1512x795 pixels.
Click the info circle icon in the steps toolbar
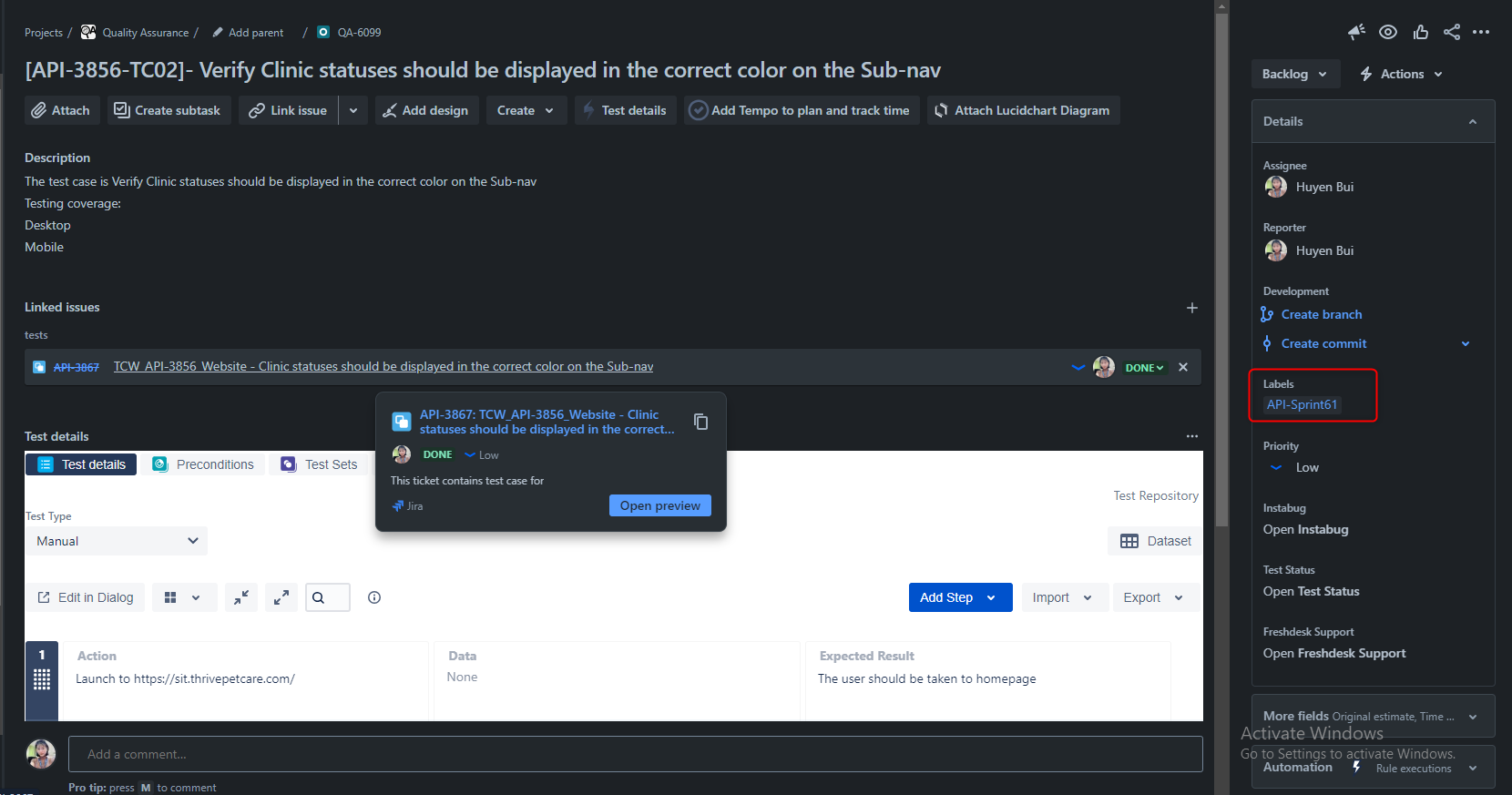tap(374, 597)
